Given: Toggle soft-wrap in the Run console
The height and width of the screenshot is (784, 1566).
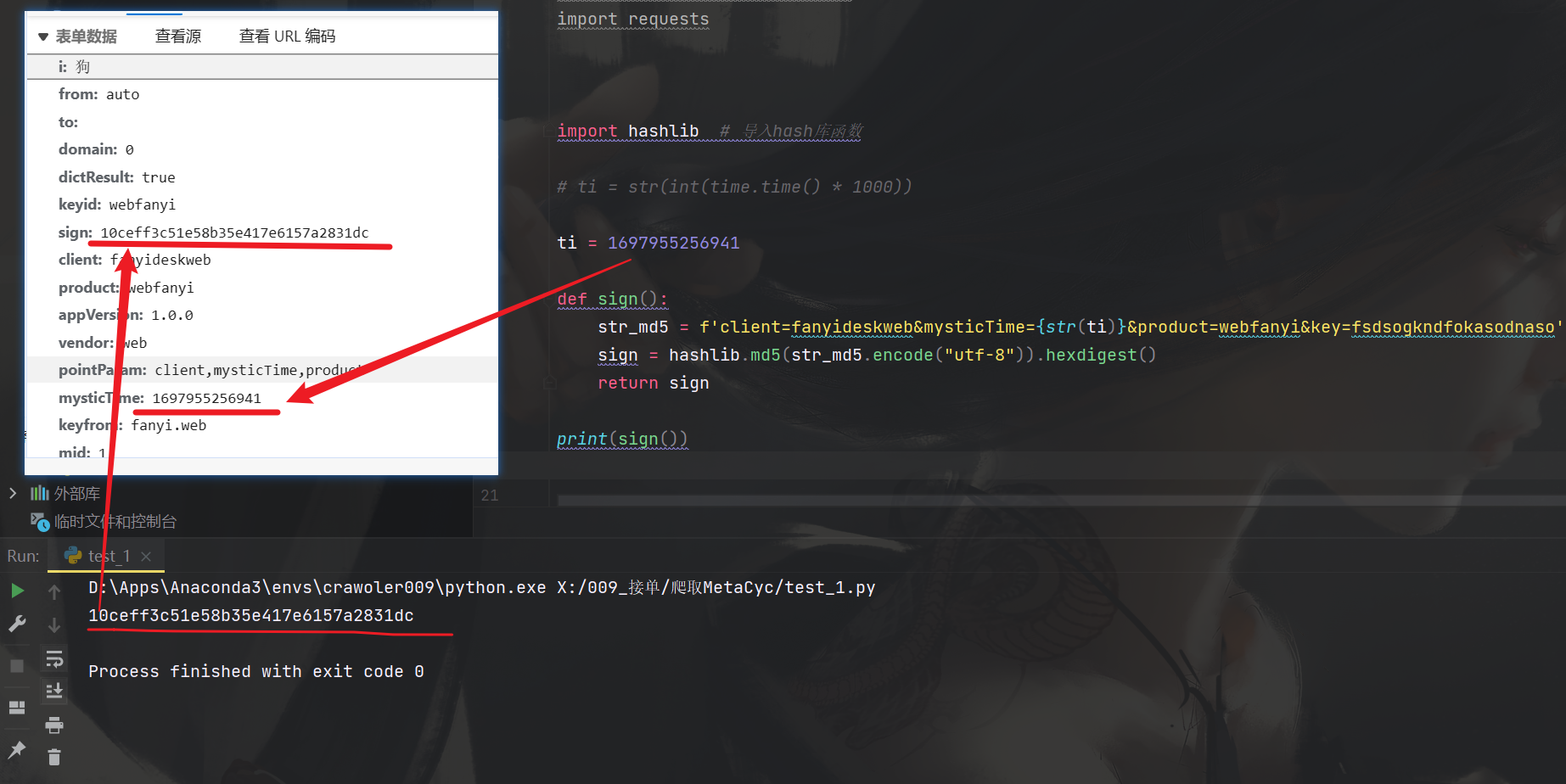Looking at the screenshot, I should click(54, 658).
